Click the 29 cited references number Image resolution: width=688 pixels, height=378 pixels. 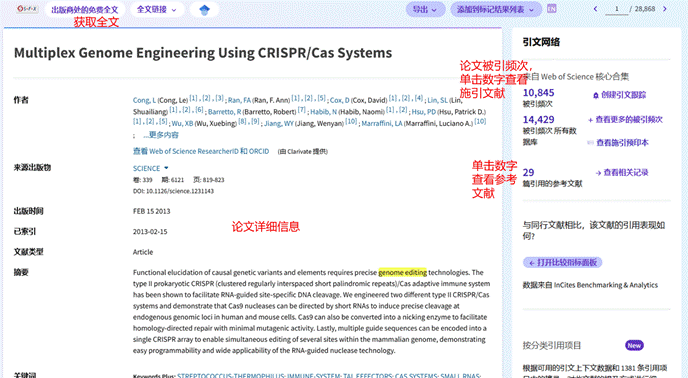click(528, 173)
